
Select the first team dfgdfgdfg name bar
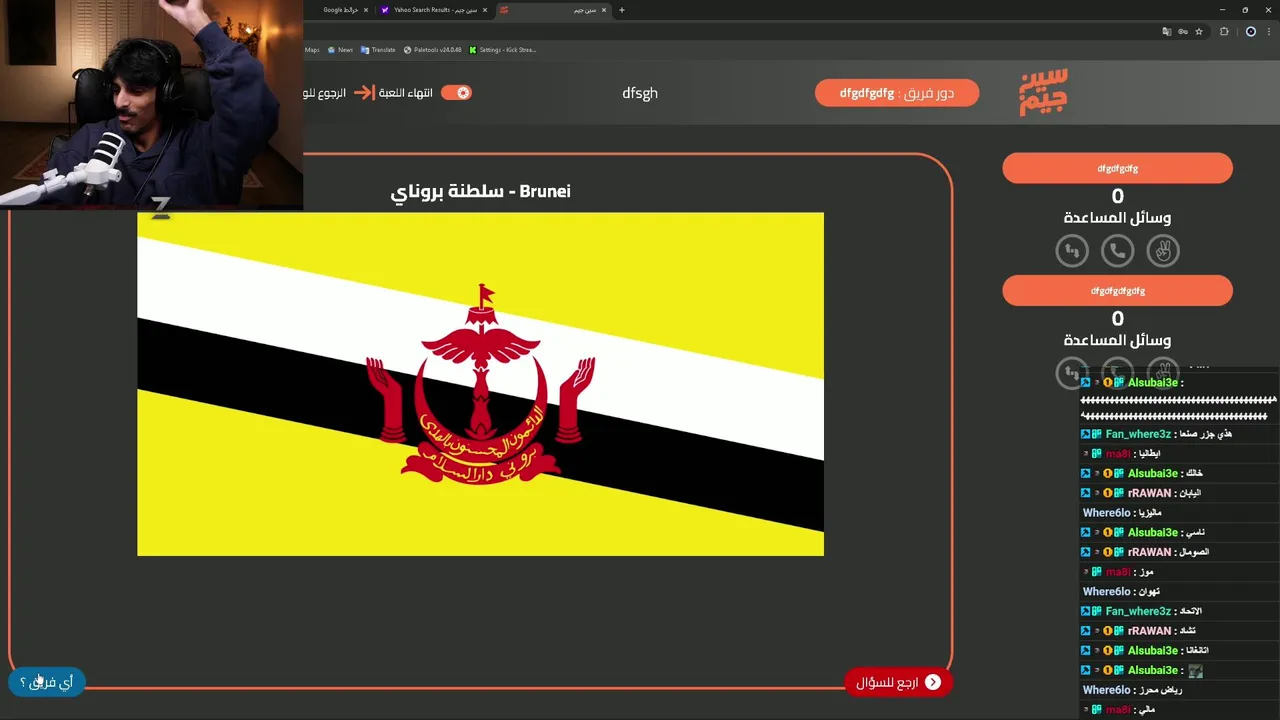point(1117,168)
